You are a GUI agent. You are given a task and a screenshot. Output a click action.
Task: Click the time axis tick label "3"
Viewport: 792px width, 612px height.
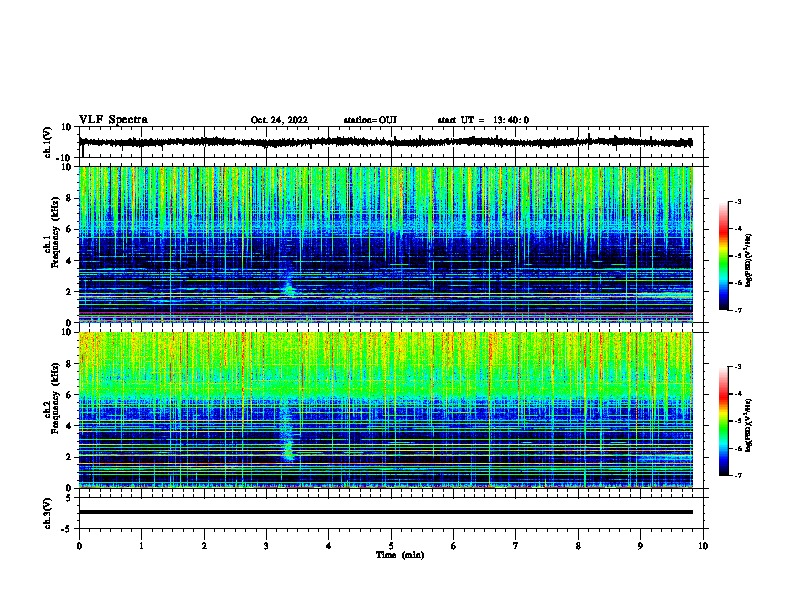coord(266,546)
